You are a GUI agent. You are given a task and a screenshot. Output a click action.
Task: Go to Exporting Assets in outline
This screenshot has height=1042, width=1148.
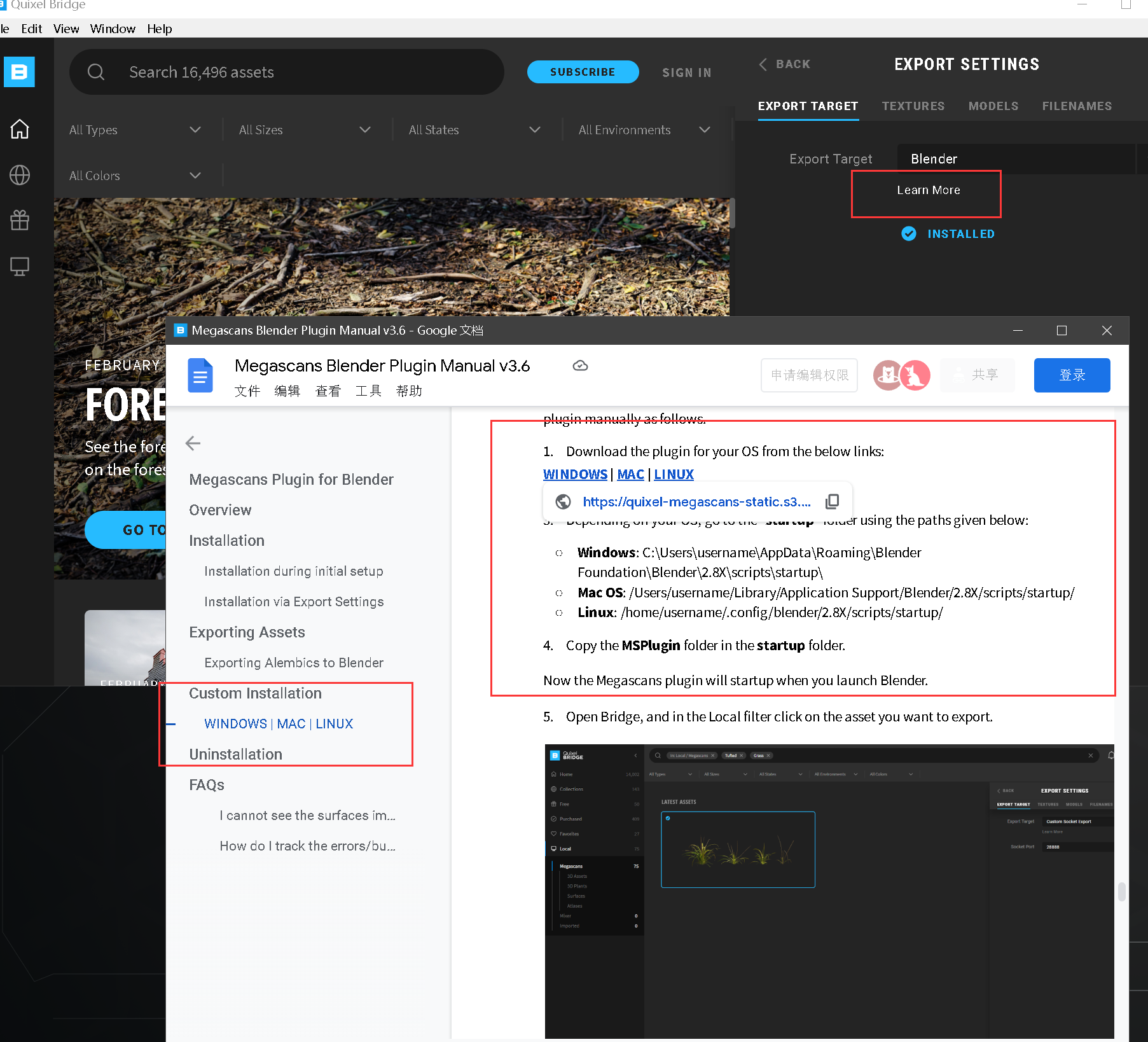pyautogui.click(x=247, y=632)
